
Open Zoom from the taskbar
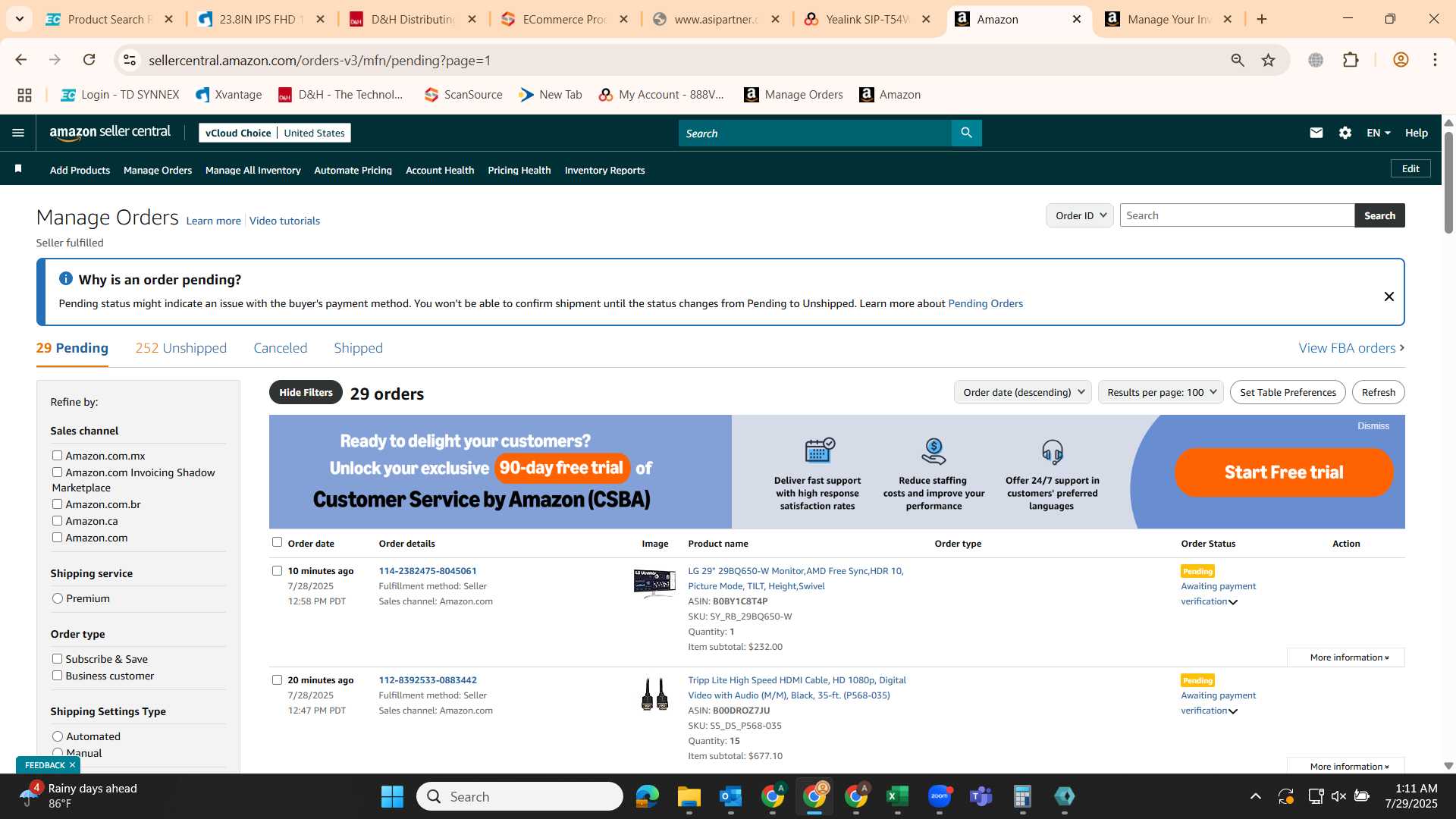(939, 796)
